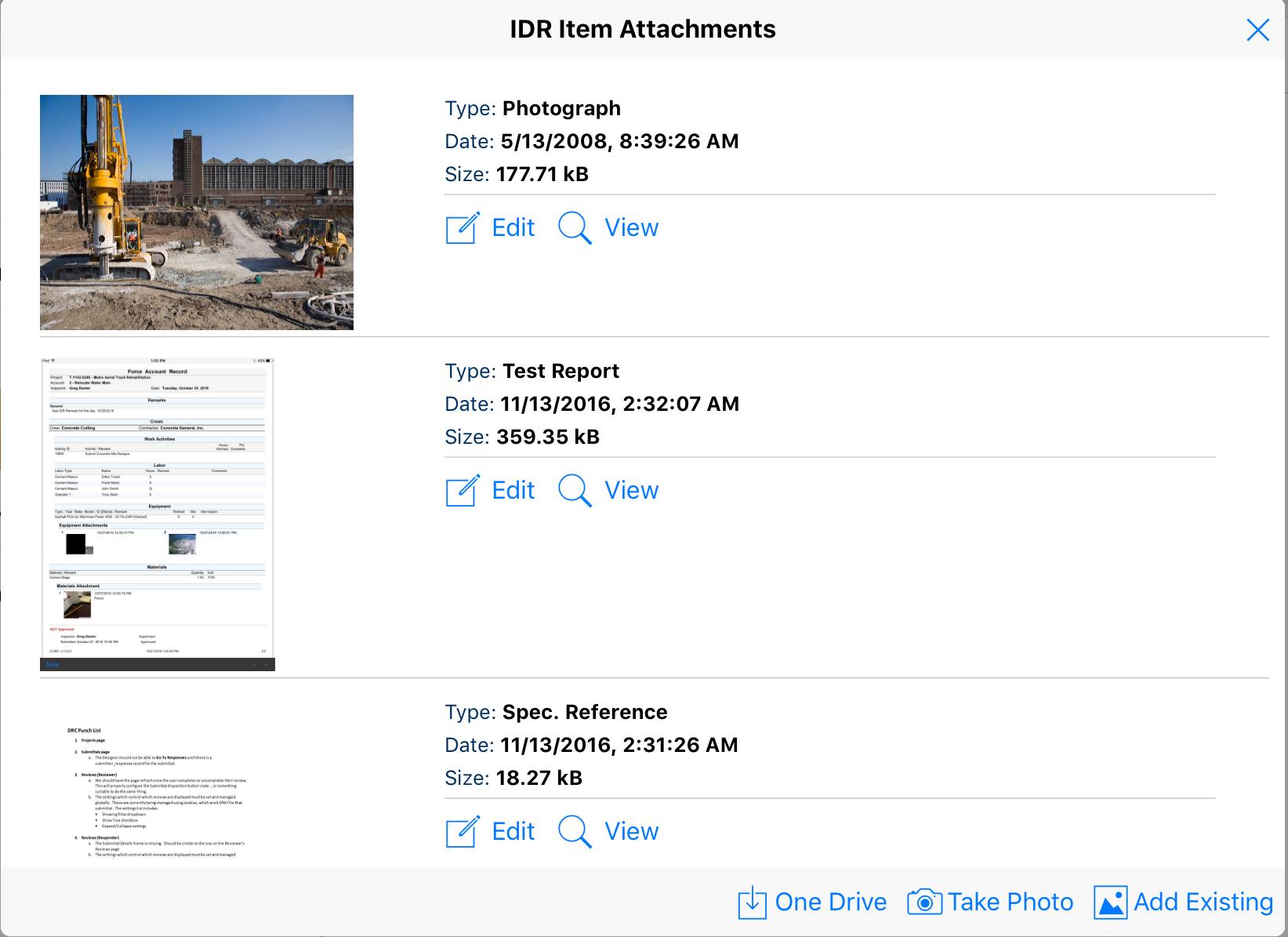The image size is (1288, 937).
Task: Tap the camera icon to take photo
Action: (x=924, y=902)
